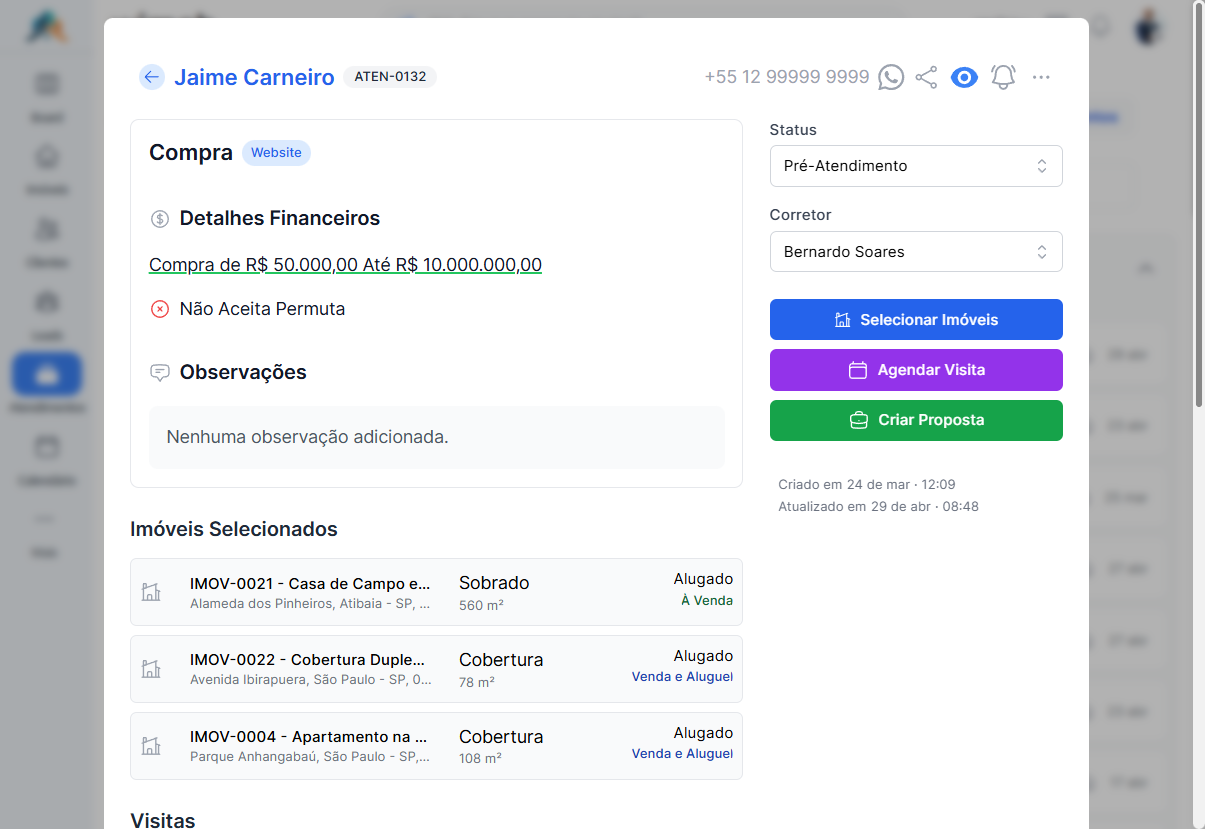Click the dollar icon beside Detalhes Financeiros
This screenshot has width=1205, height=829.
[160, 218]
